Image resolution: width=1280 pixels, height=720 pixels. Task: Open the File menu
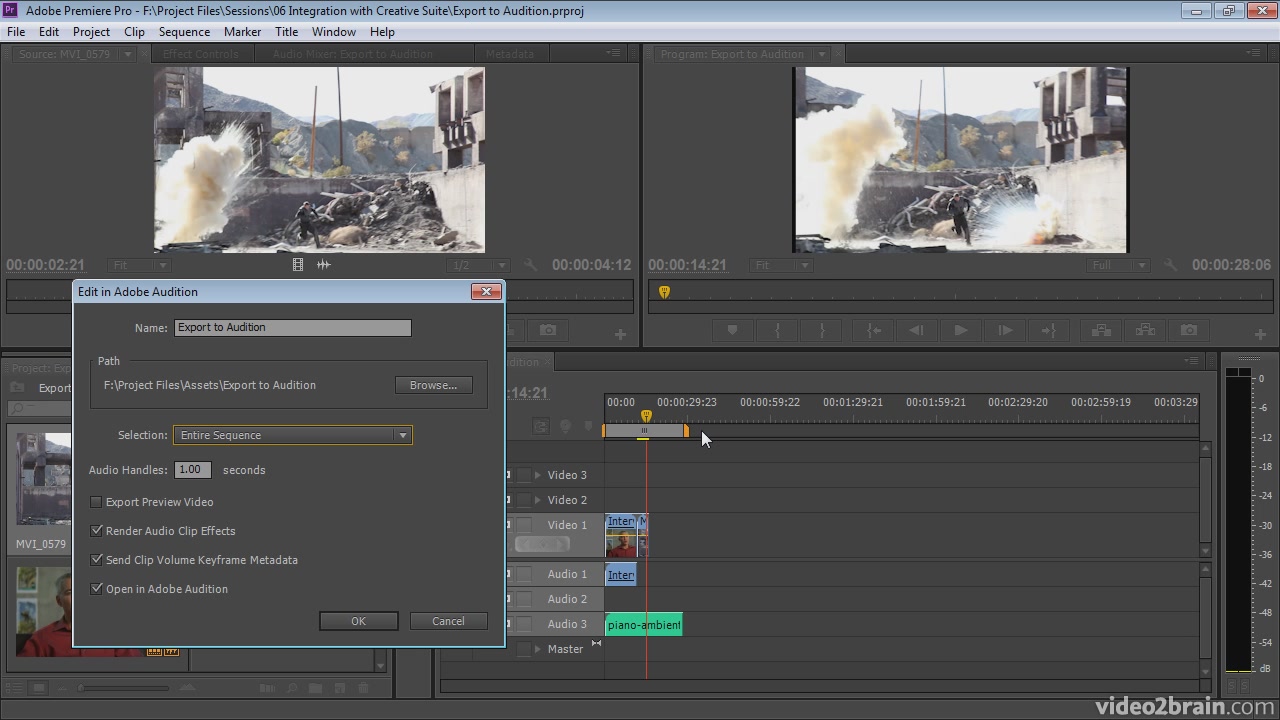[16, 32]
